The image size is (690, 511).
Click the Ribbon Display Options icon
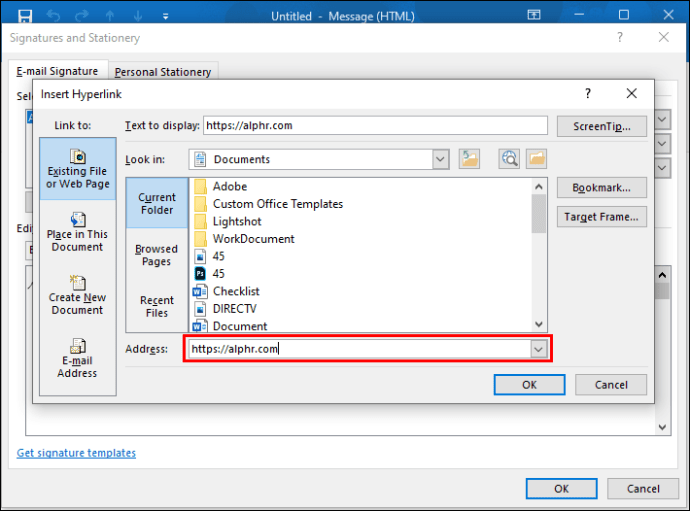point(534,15)
